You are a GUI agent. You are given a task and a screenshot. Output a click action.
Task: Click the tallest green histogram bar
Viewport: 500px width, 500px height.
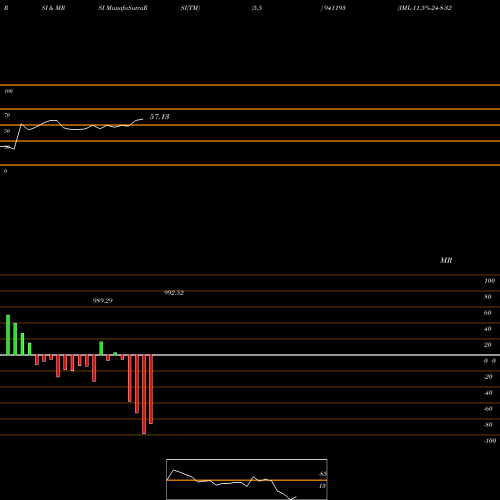coord(8,335)
